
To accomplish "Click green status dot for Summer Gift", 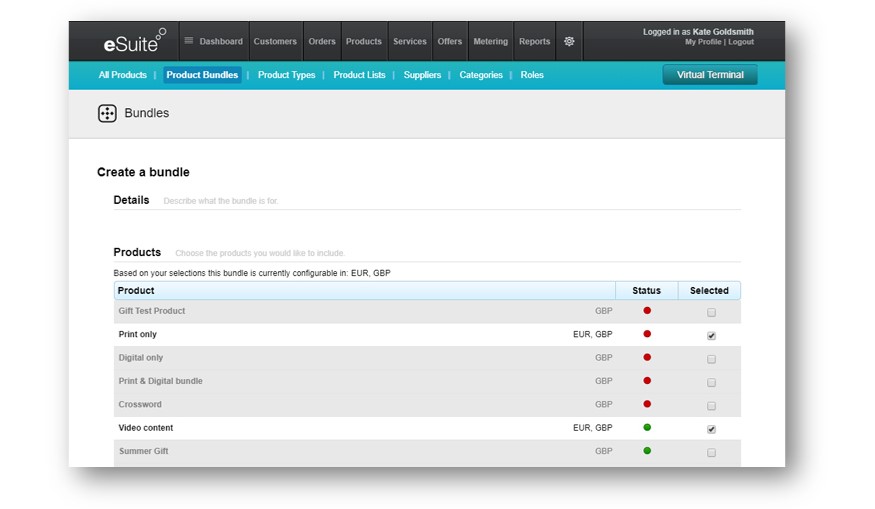I will (647, 451).
